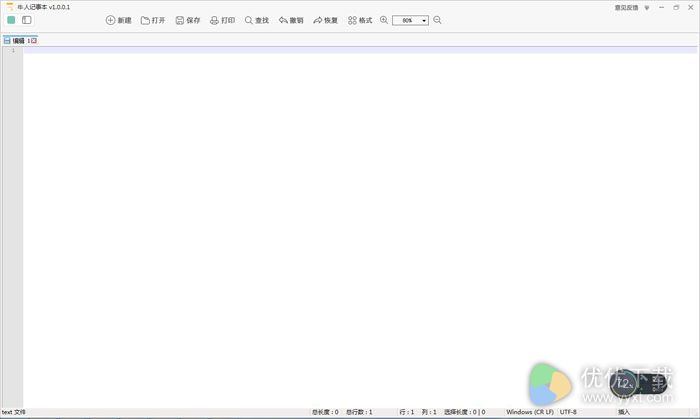Click the '总行数 : 1' status entry

tap(359, 412)
